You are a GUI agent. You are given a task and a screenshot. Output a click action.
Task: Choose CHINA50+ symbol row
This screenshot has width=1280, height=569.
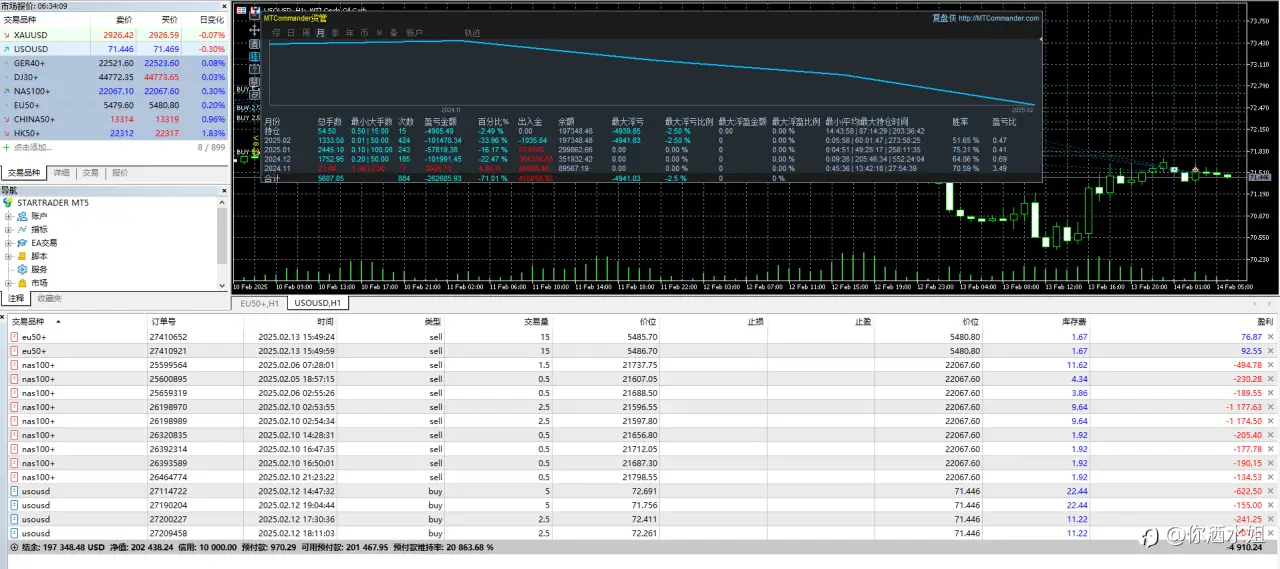(114, 118)
